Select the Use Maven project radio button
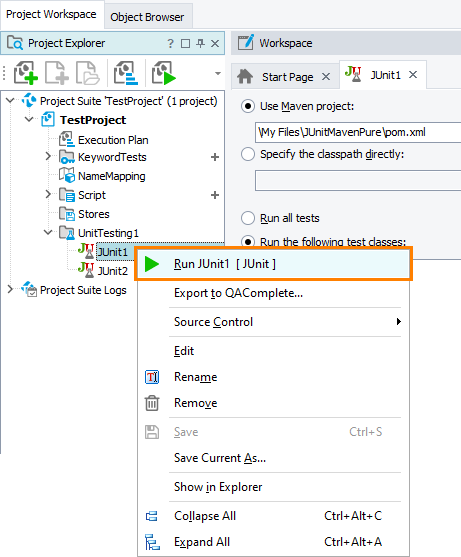Screen dimensions: 461x557 click(x=248, y=106)
